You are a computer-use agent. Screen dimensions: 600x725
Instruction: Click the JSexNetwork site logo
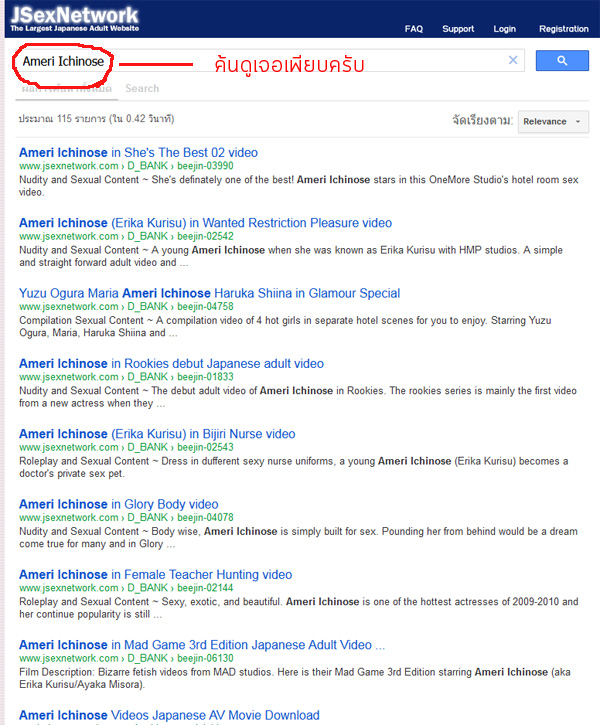[74, 18]
